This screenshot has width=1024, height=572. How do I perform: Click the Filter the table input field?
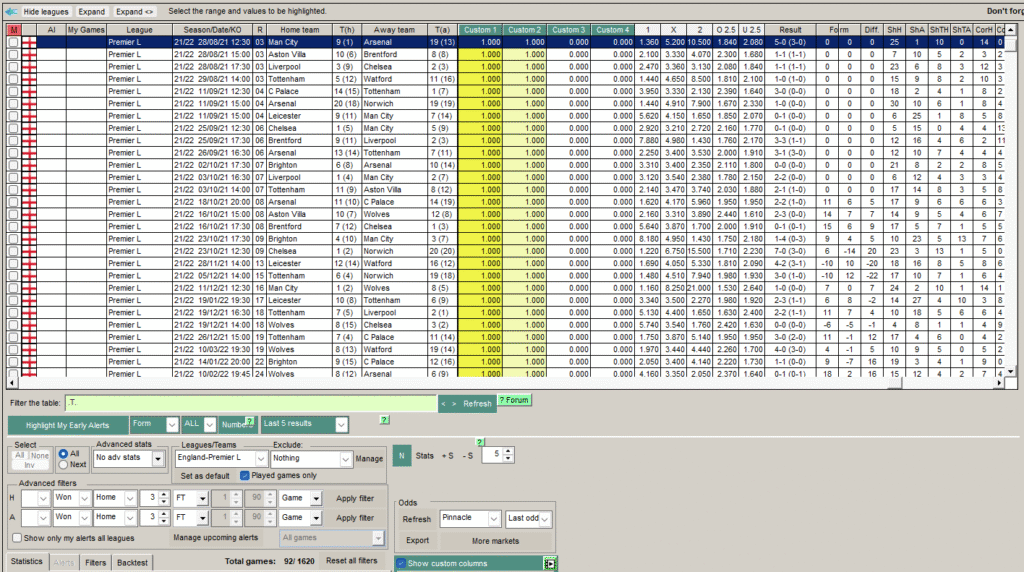click(250, 402)
